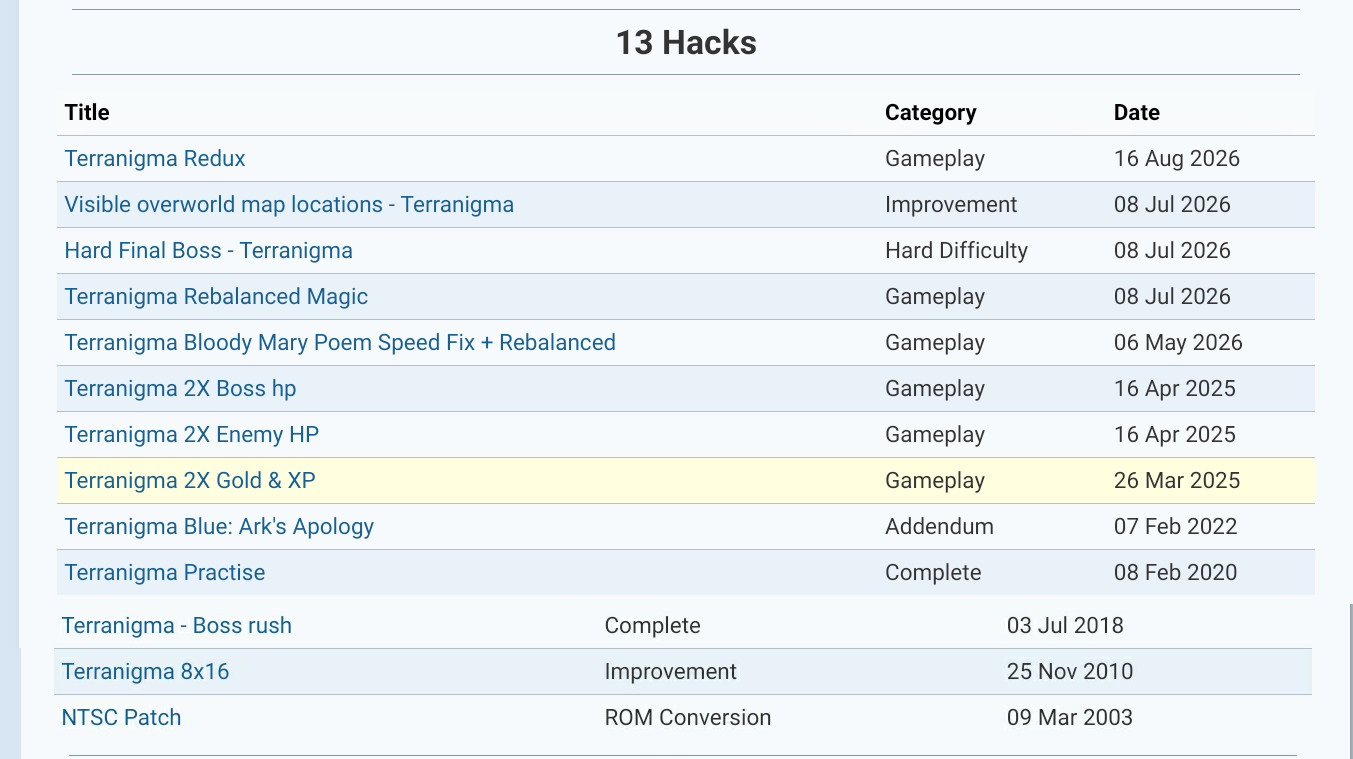Select the date 07 Feb 2022
The height and width of the screenshot is (759, 1353).
[x=1176, y=526]
